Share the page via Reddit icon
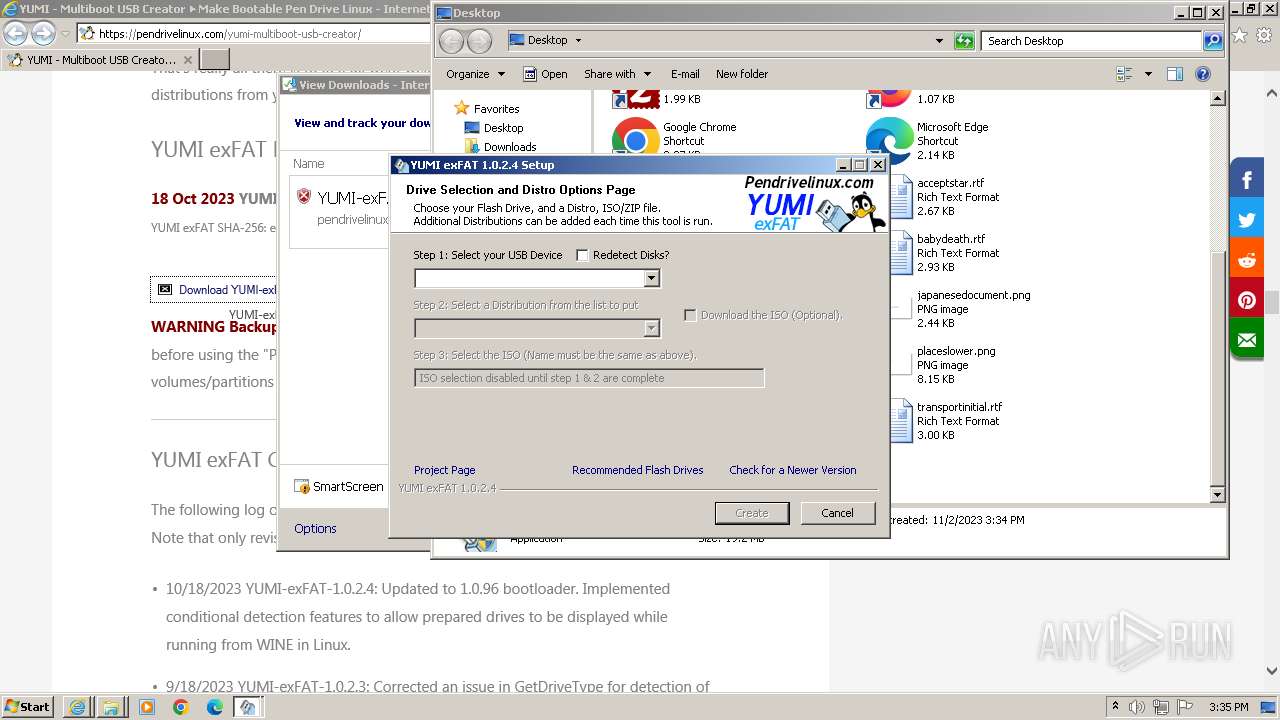 point(1247,260)
